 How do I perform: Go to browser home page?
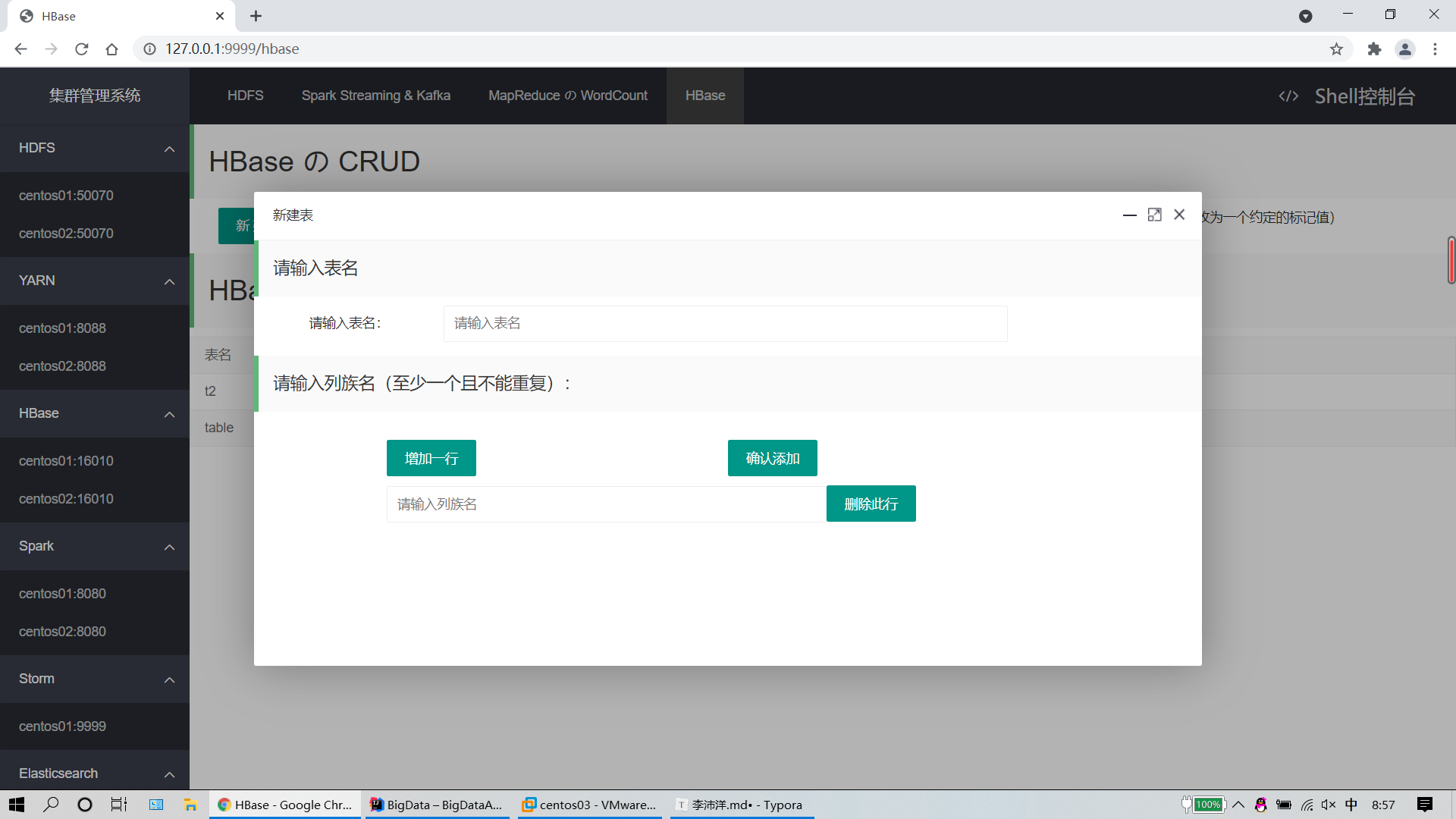click(x=111, y=49)
